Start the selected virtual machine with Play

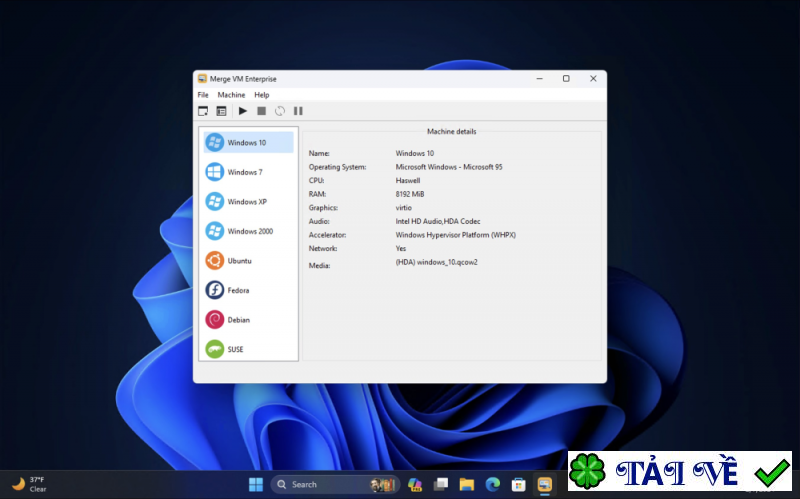243,111
